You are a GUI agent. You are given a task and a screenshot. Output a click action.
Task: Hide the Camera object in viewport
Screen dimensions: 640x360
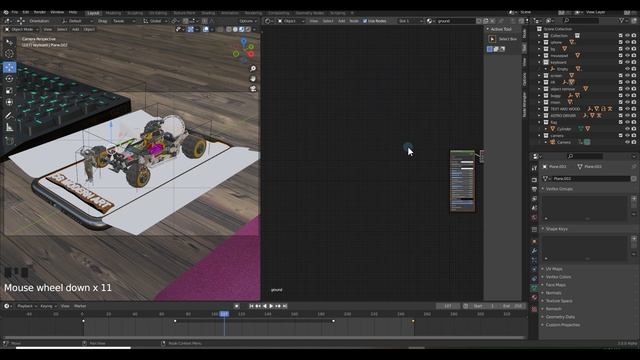(627, 142)
